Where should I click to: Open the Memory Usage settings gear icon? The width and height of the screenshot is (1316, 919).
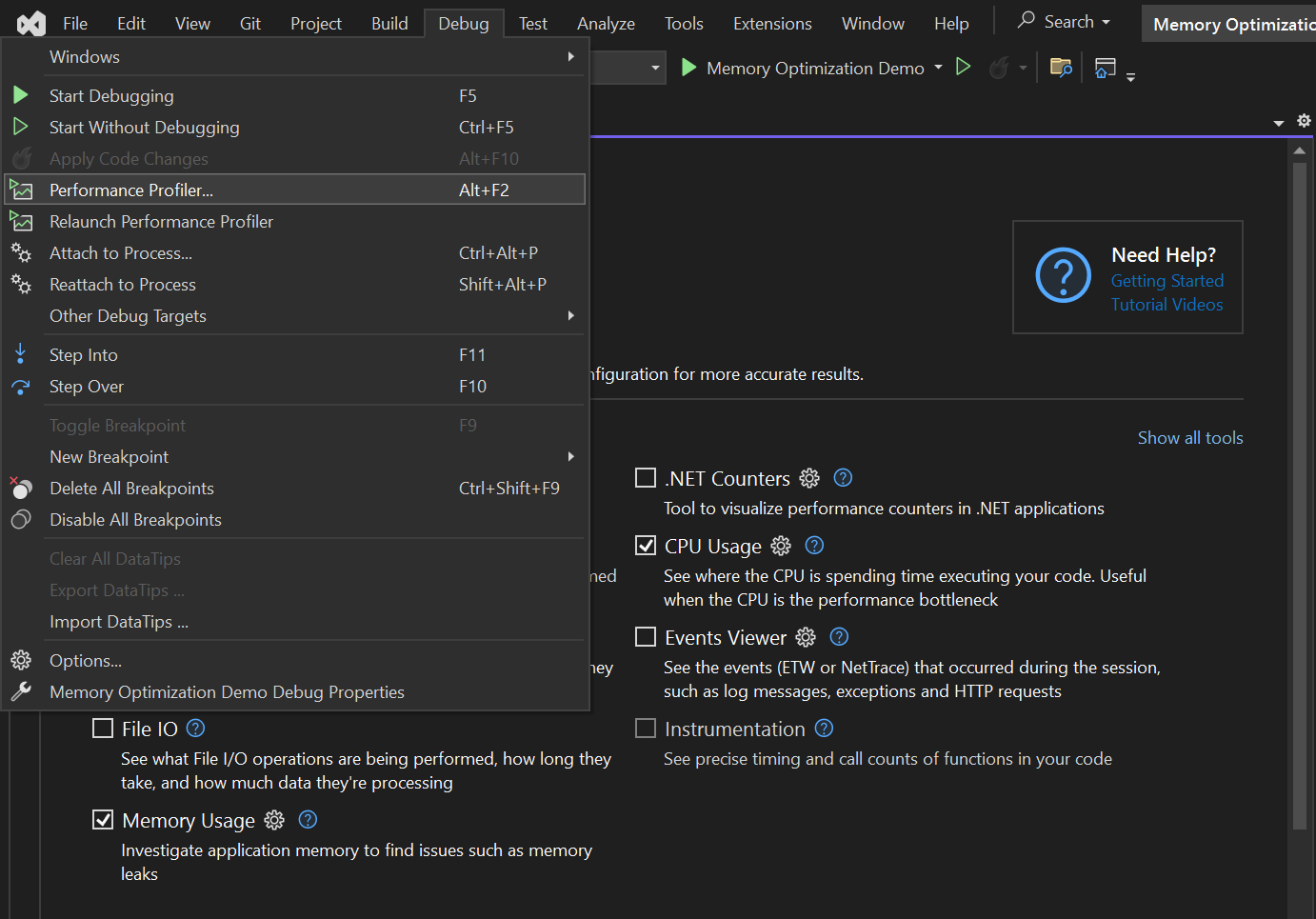tap(274, 820)
